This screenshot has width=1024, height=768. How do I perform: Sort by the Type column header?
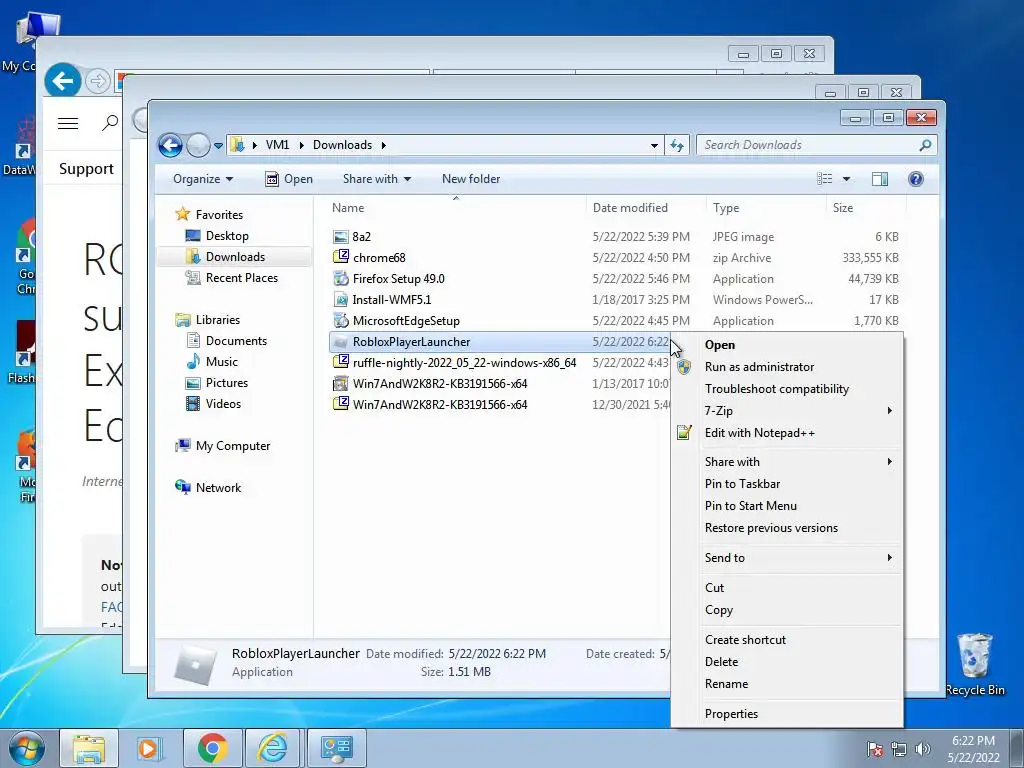coord(765,208)
